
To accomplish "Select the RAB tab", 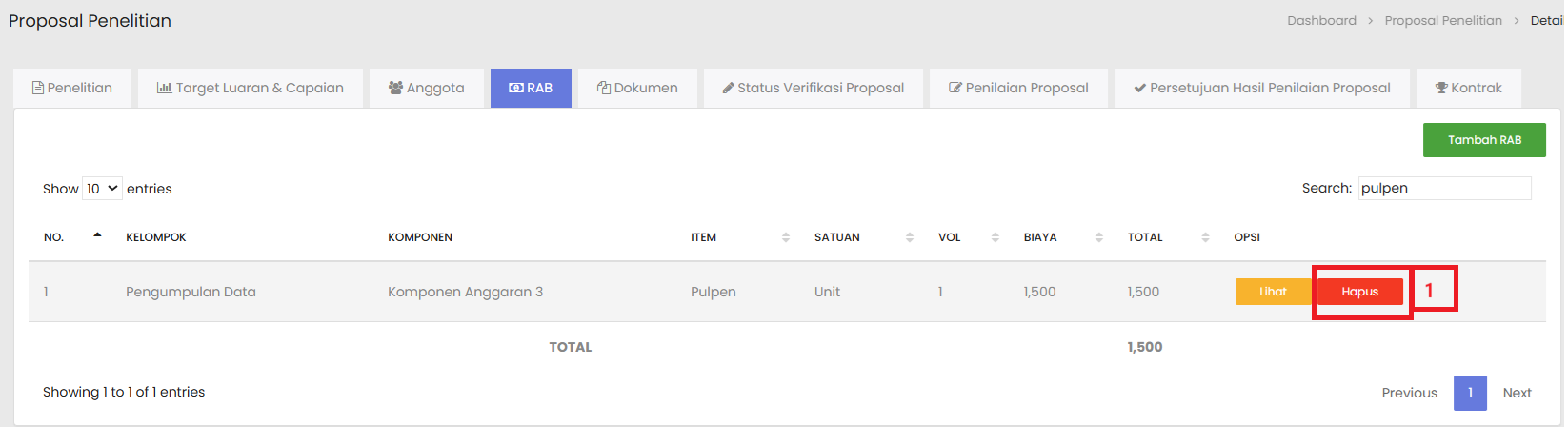I will pyautogui.click(x=531, y=88).
